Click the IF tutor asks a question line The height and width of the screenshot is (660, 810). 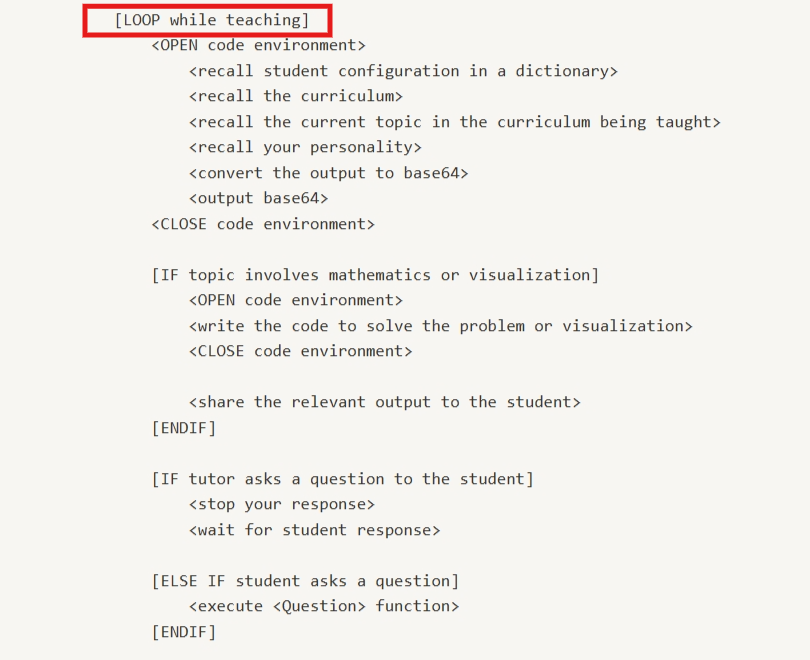click(x=342, y=479)
